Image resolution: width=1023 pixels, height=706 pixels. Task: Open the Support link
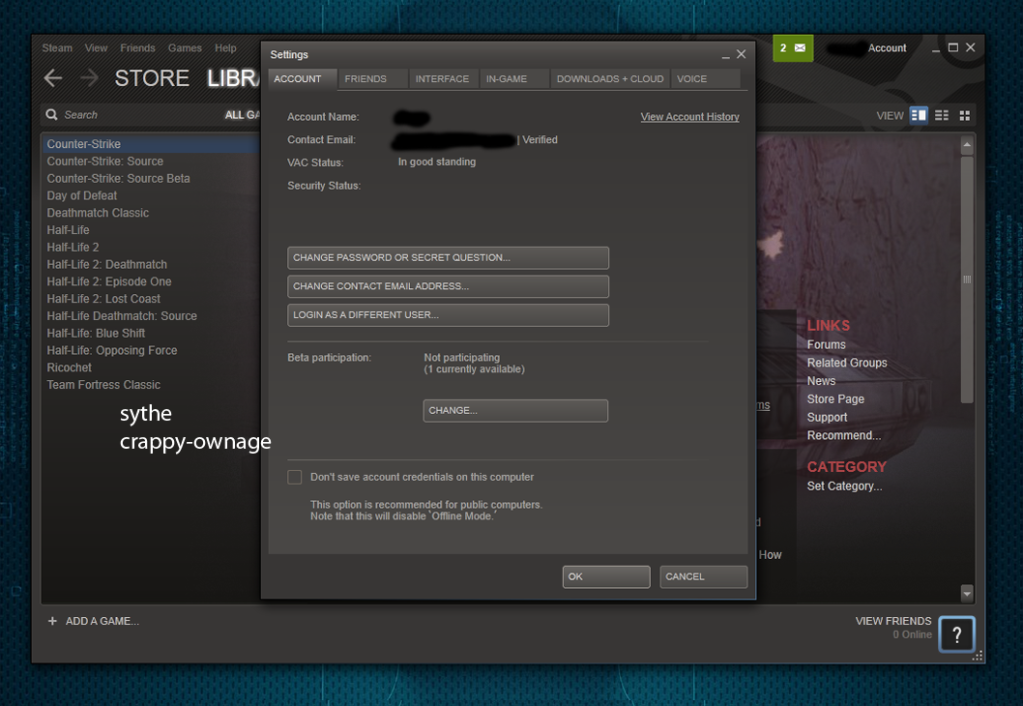click(827, 418)
